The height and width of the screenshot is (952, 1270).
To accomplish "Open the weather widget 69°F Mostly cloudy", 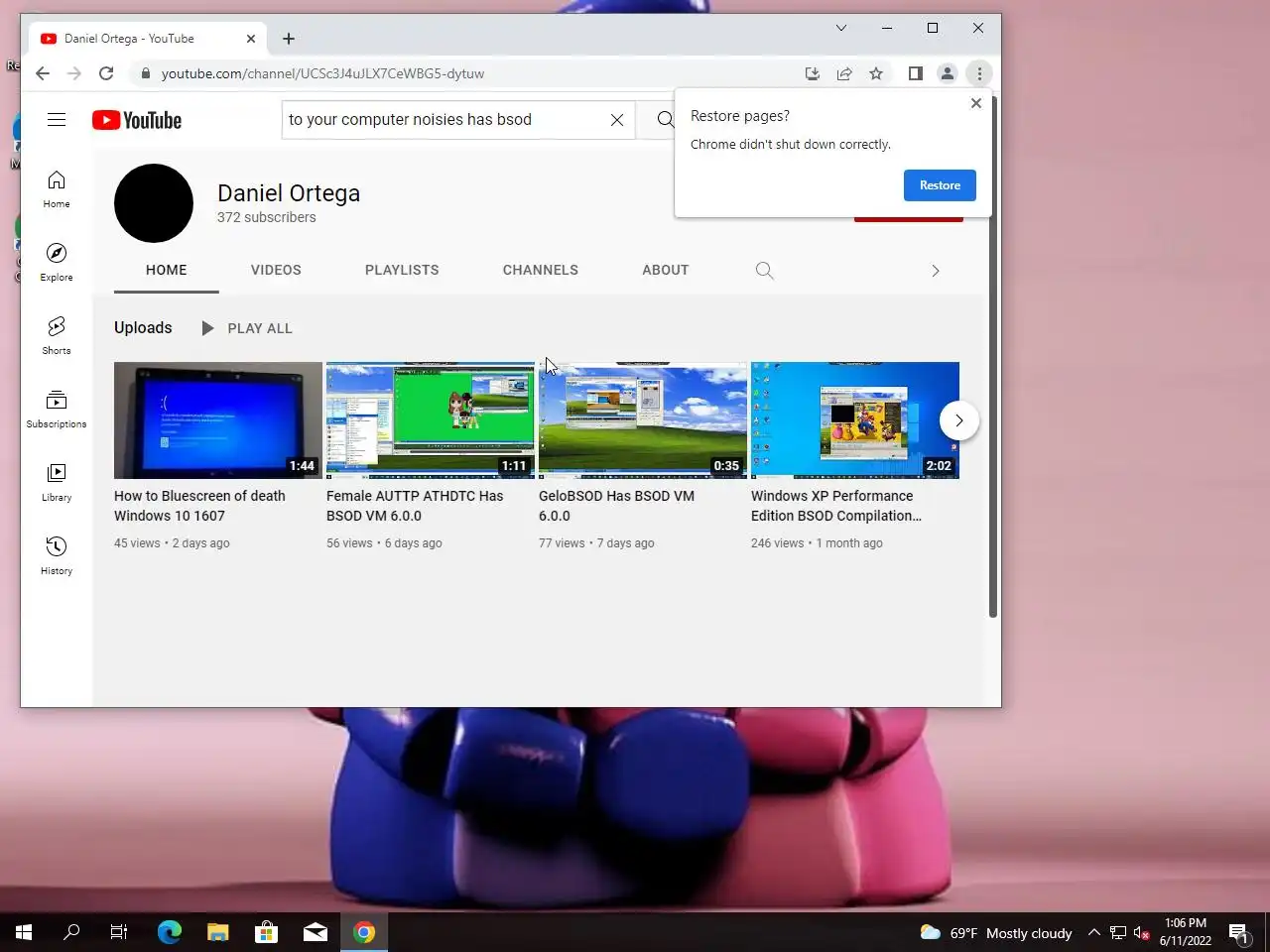I will click(x=996, y=932).
